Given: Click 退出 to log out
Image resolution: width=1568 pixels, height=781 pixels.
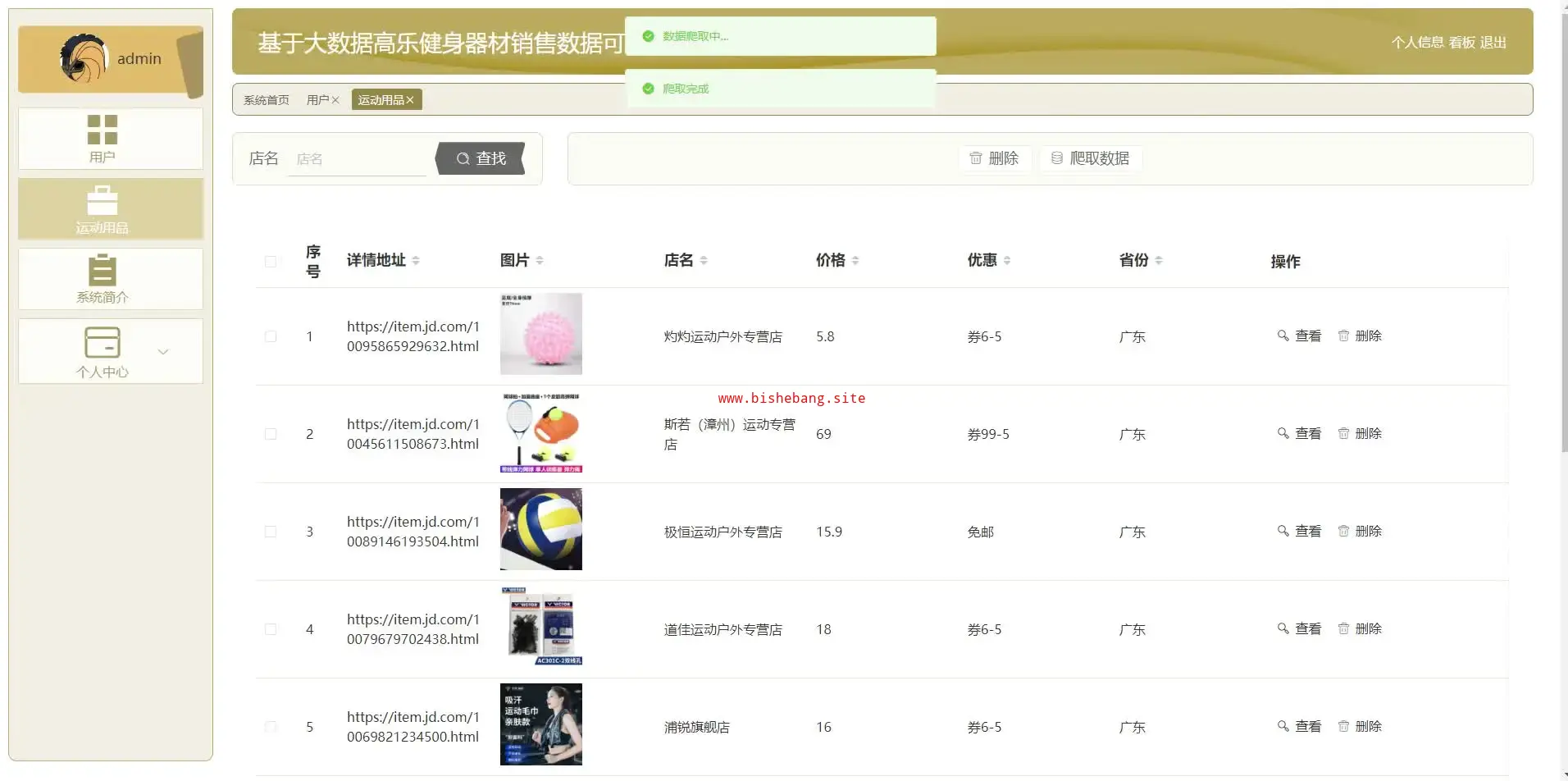Looking at the screenshot, I should click(x=1493, y=43).
